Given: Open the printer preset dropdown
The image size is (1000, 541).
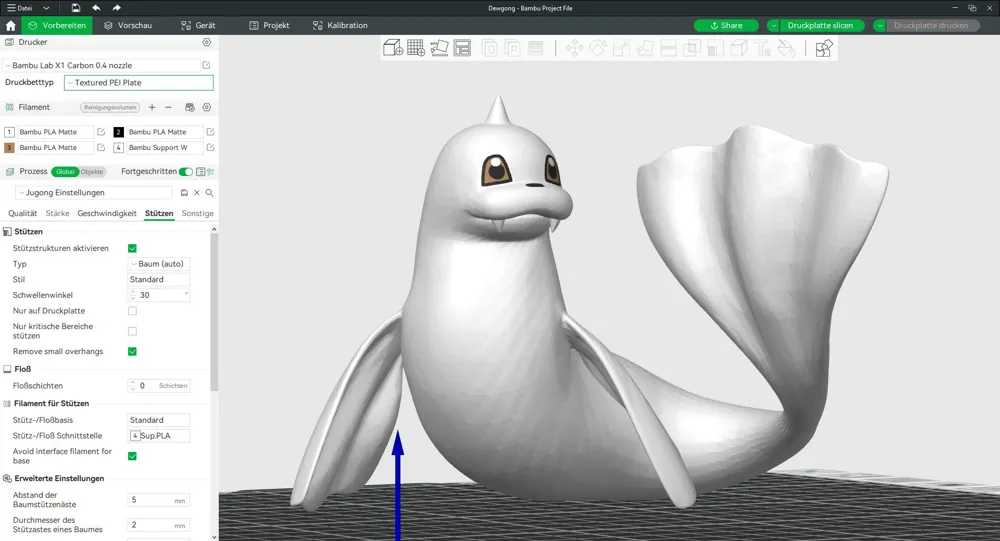Looking at the screenshot, I should coord(102,65).
